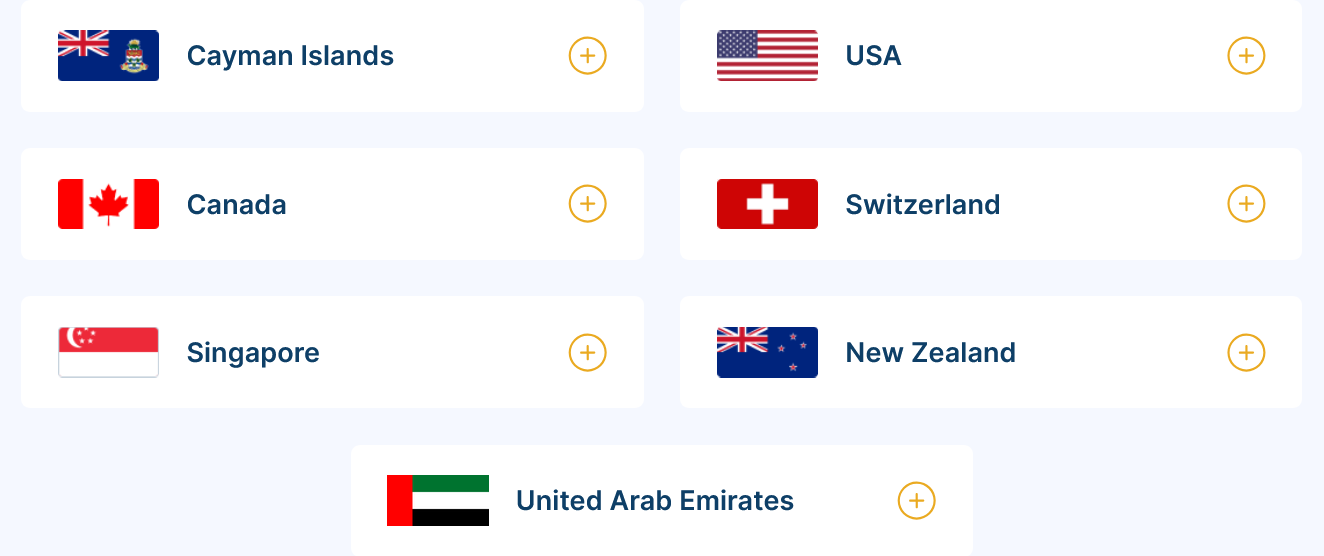Click the New Zealand country name
Image resolution: width=1324 pixels, height=556 pixels.
(930, 352)
